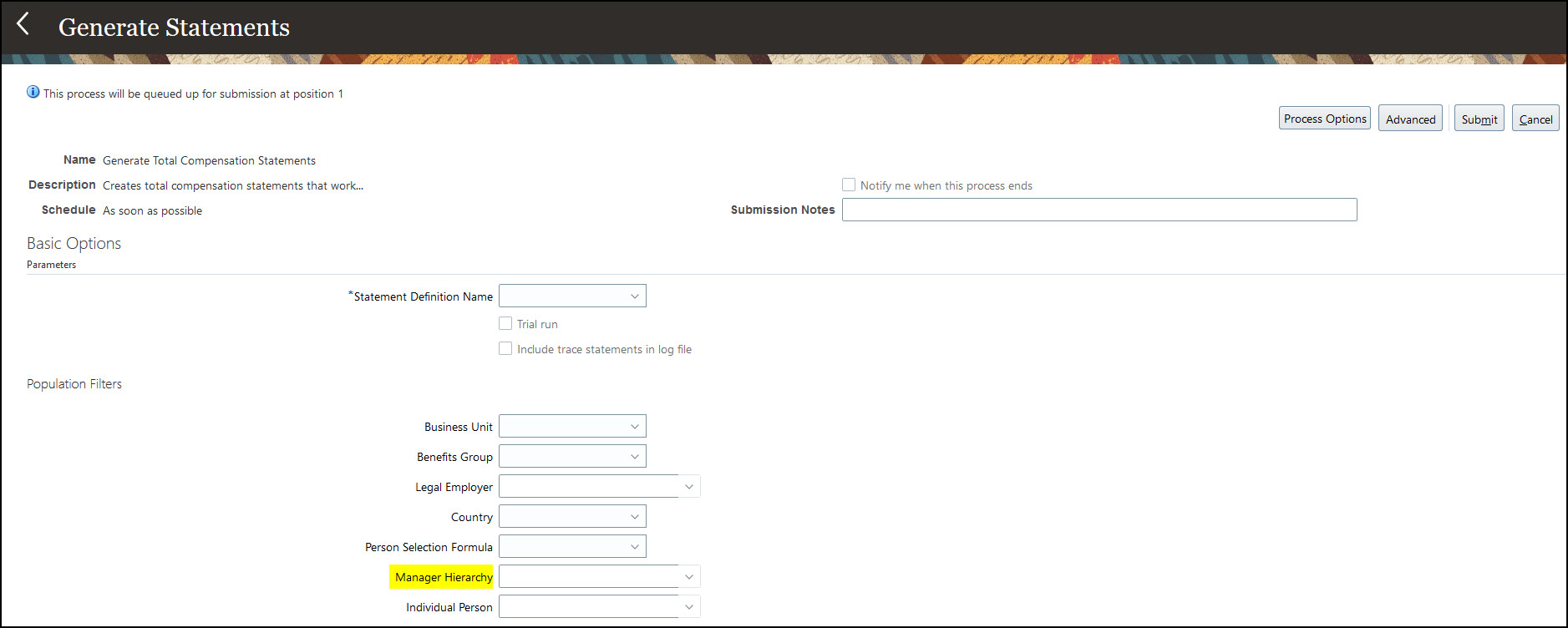Open the Individual Person dropdown arrow
The image size is (1568, 628).
[689, 606]
